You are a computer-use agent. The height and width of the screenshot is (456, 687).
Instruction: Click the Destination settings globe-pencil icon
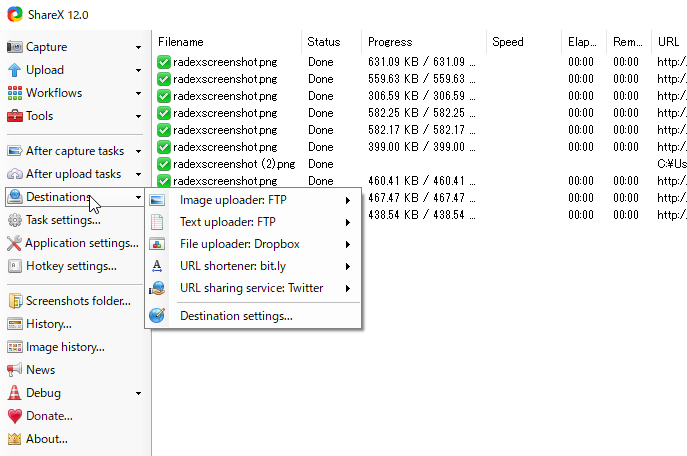157,315
